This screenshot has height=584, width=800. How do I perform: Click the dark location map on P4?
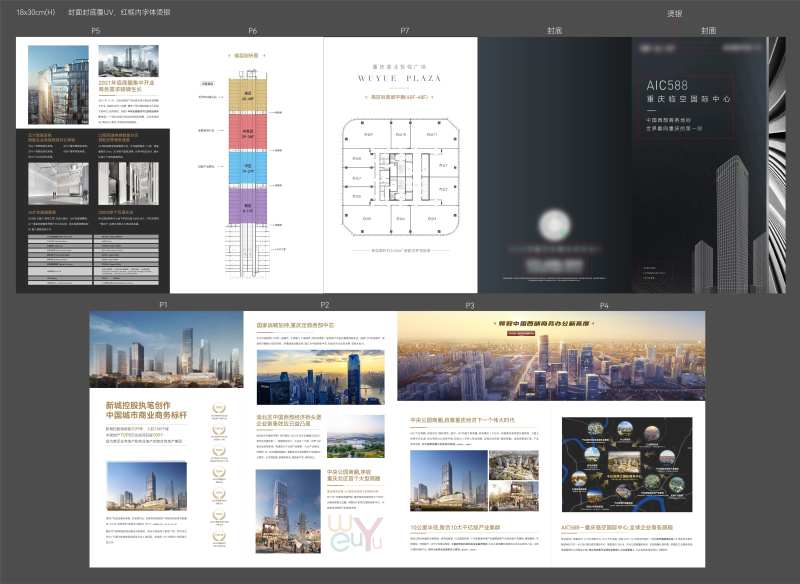click(627, 465)
